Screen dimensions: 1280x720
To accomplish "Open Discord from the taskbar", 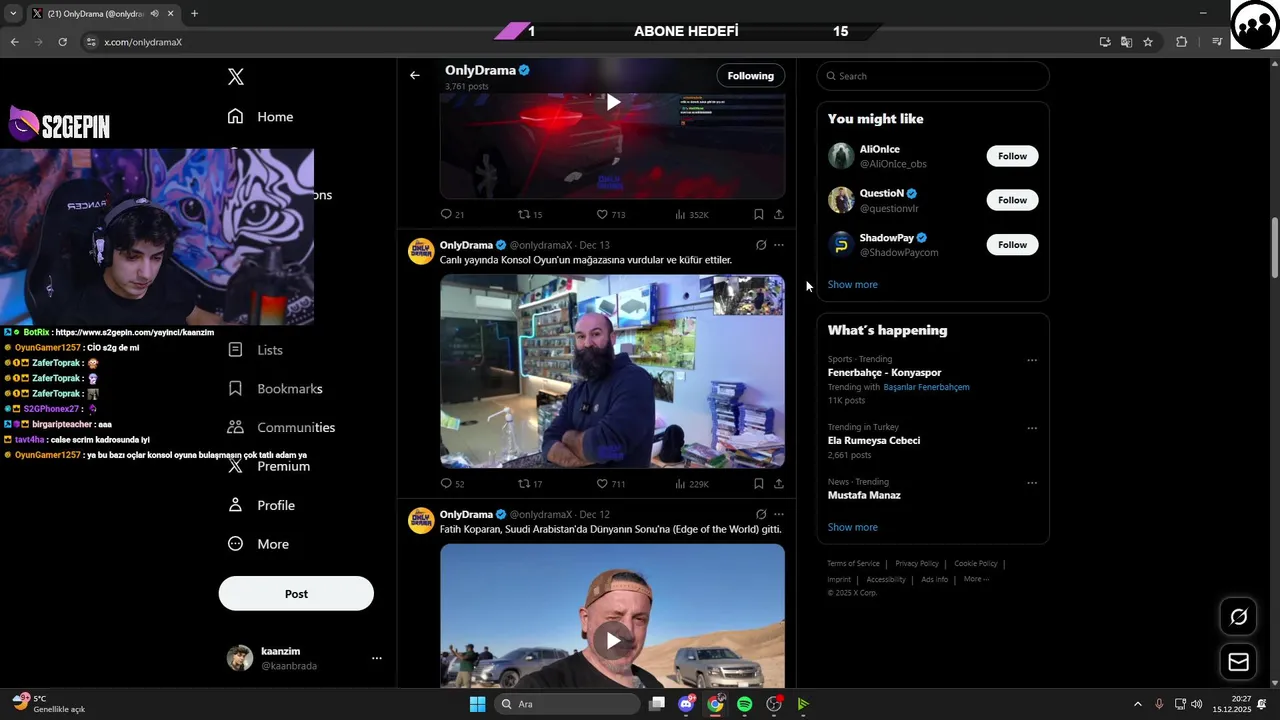I will click(686, 704).
